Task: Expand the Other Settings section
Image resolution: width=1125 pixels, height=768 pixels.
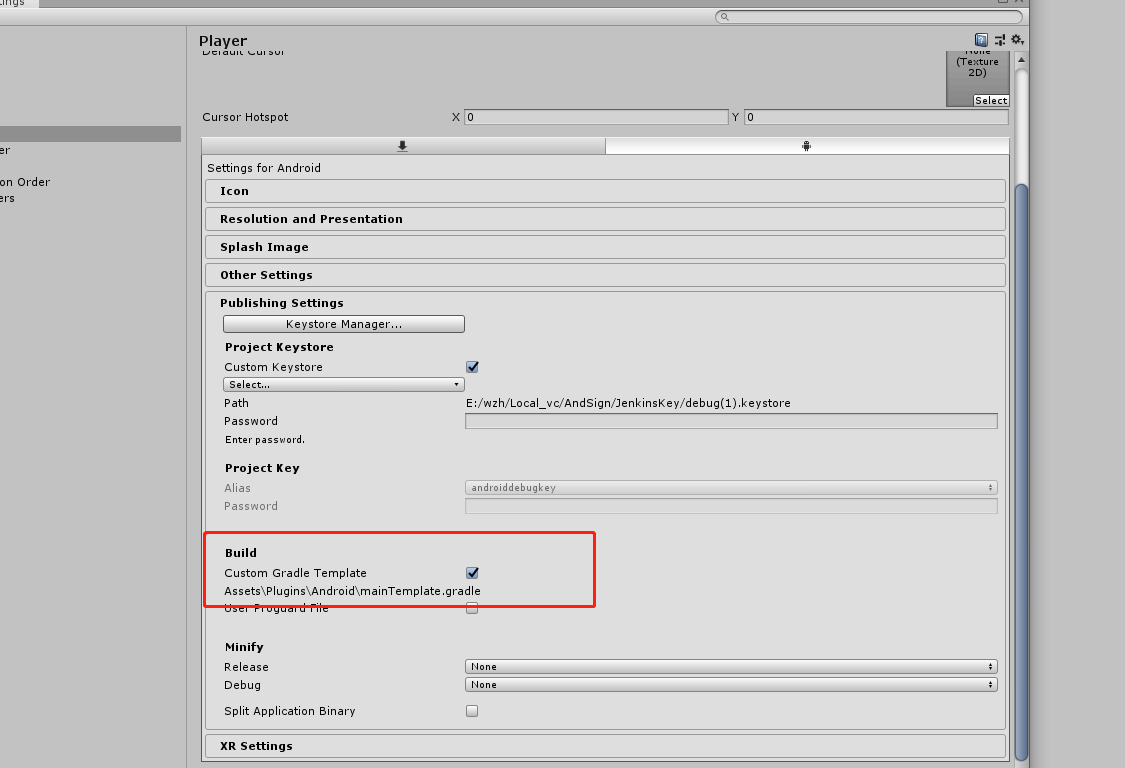Action: 605,275
